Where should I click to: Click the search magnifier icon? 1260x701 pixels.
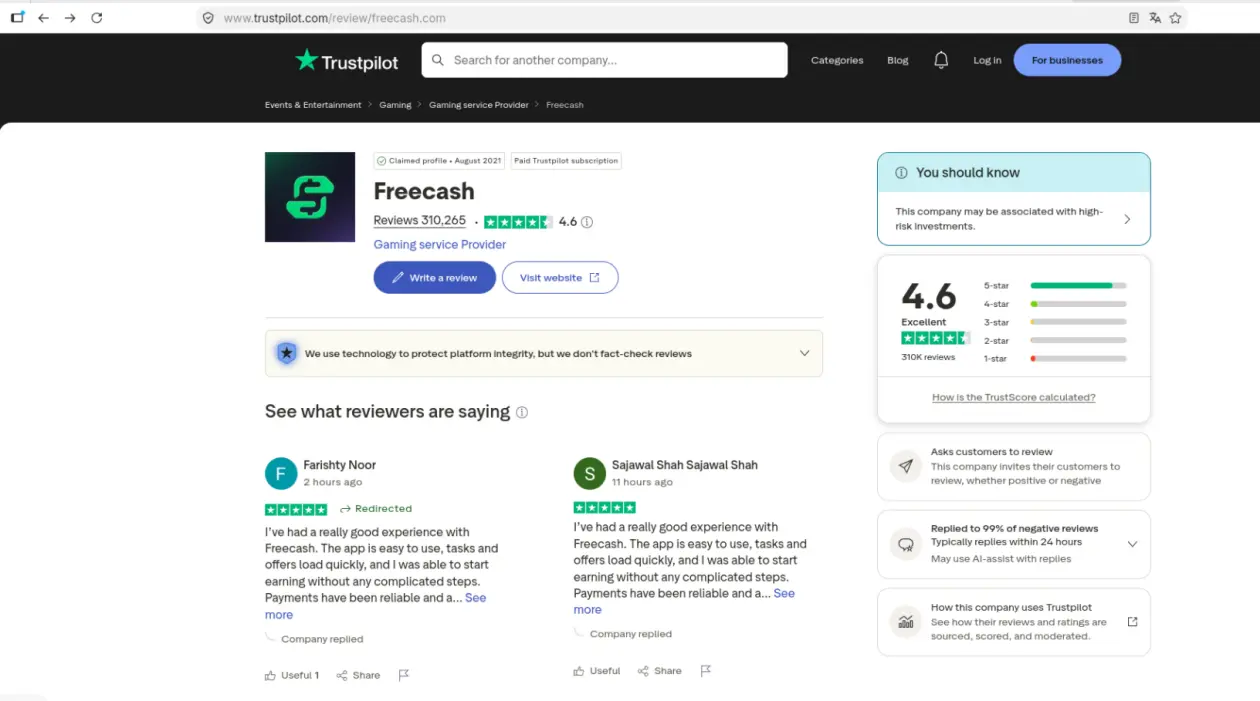(x=438, y=60)
